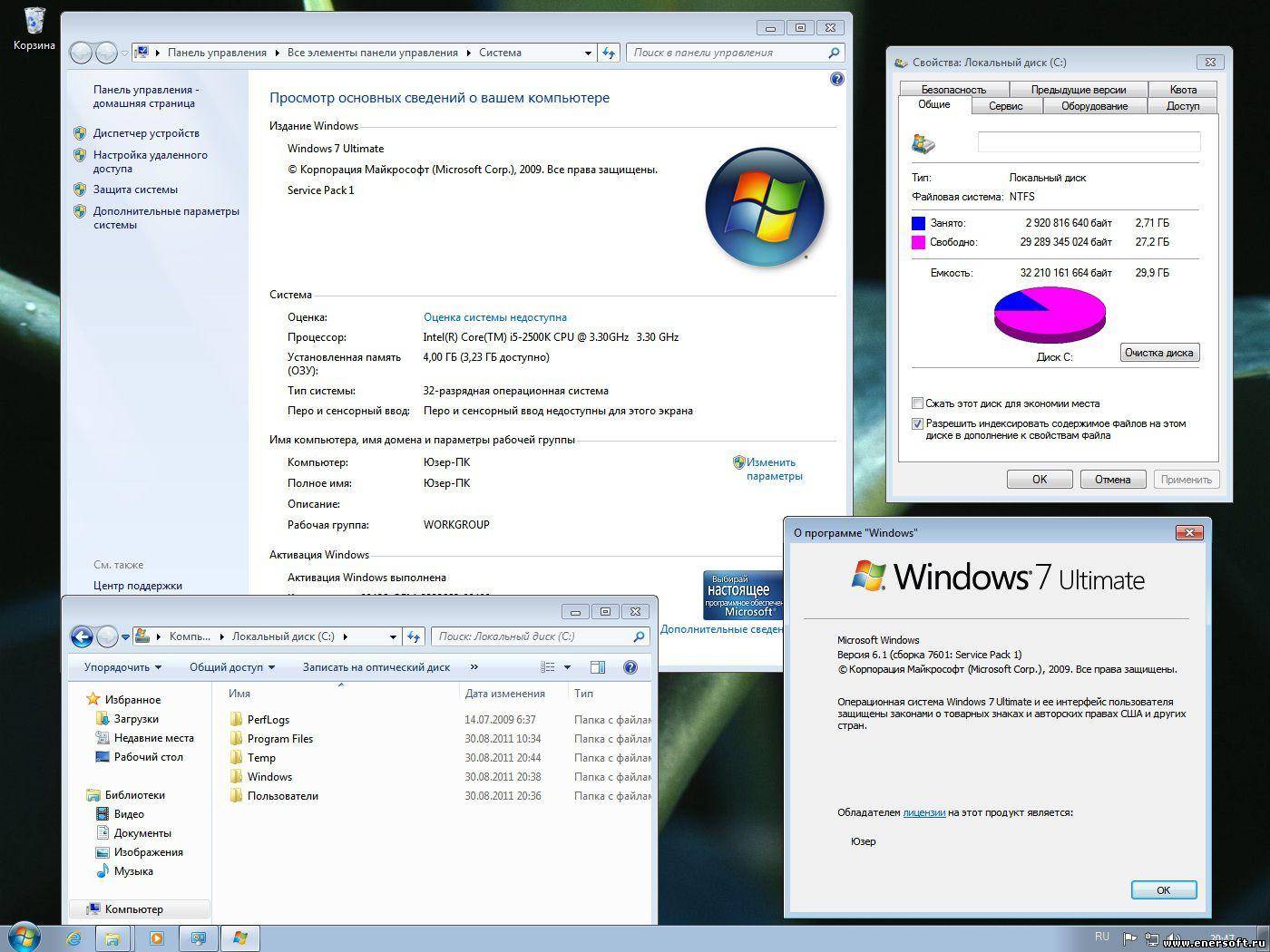The width and height of the screenshot is (1270, 952).
Task: Switch to Безопасность tab
Action: point(953,89)
